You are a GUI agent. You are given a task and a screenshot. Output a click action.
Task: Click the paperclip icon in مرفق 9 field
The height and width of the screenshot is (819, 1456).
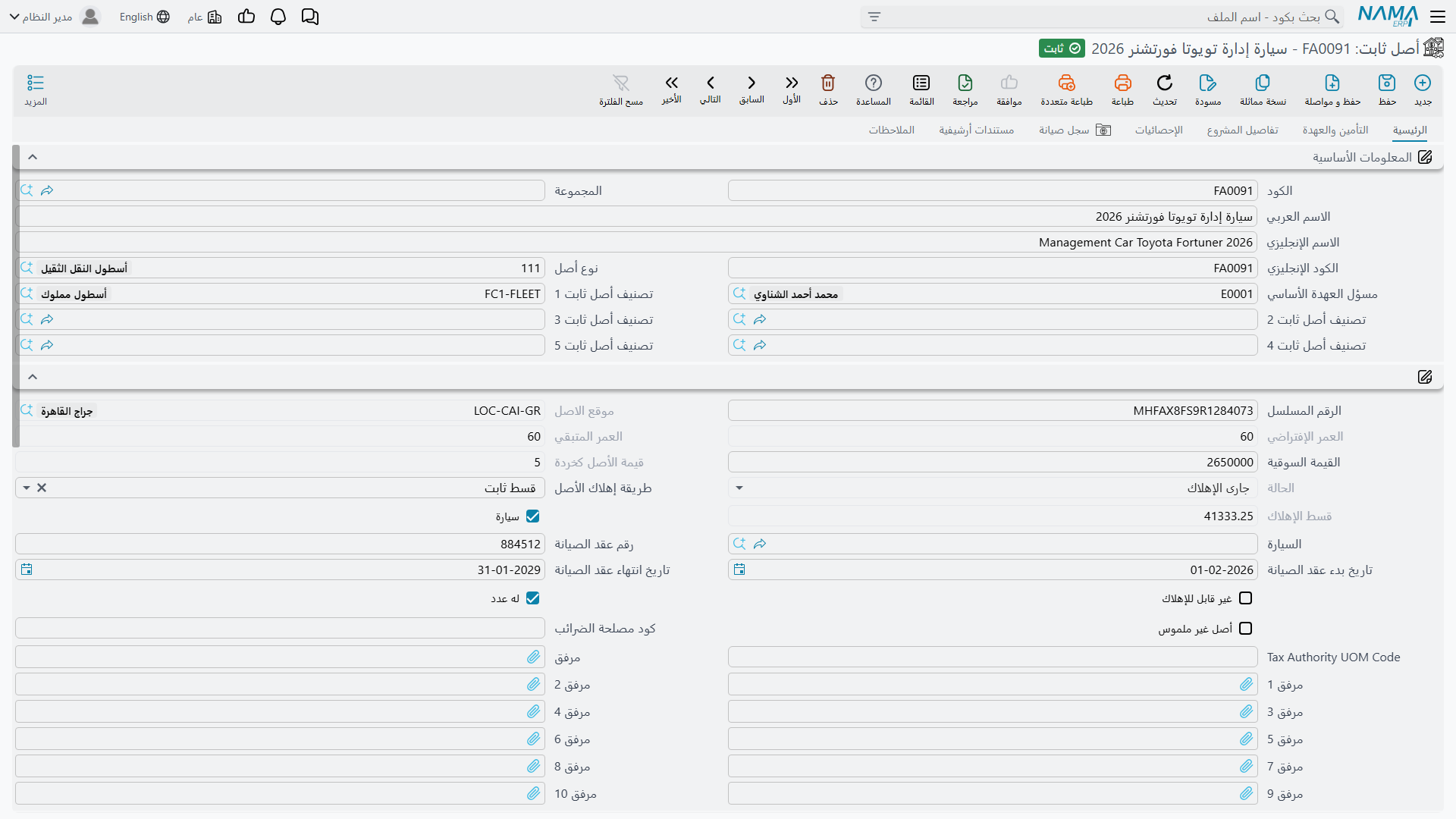point(1247,794)
